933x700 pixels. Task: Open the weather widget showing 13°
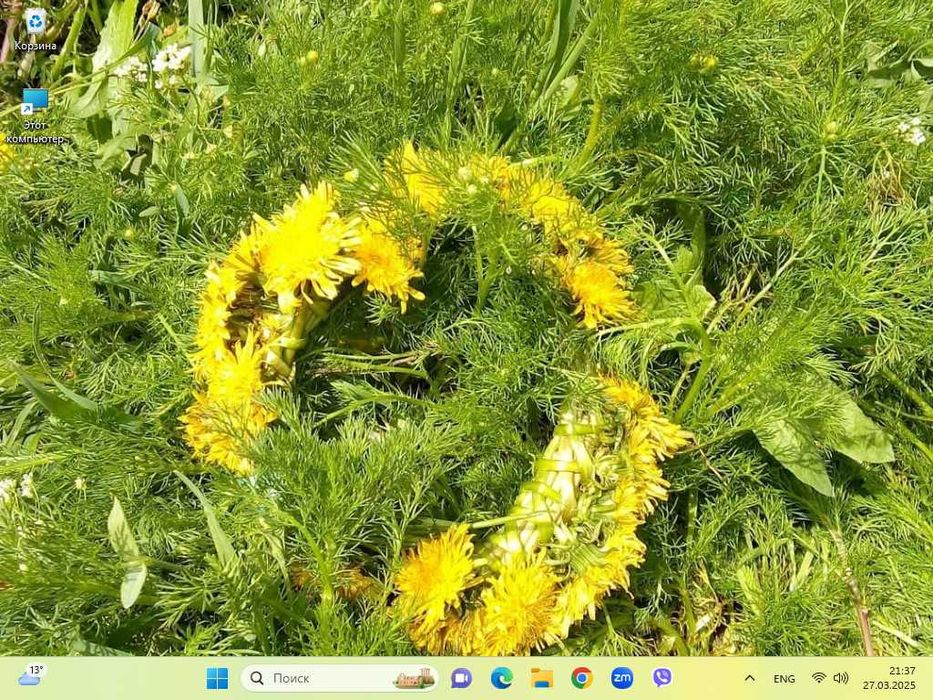click(x=31, y=677)
